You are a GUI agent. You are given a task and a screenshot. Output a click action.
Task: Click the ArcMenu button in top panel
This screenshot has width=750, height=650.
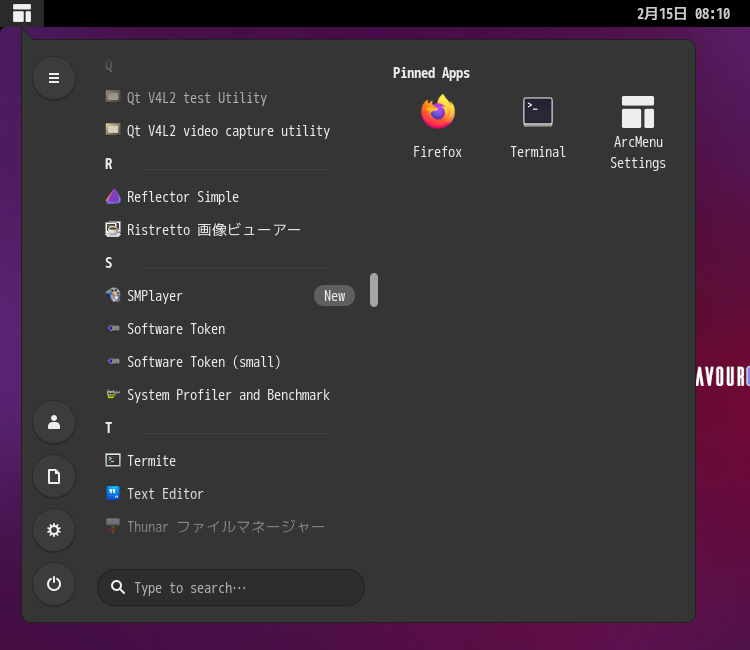[22, 13]
